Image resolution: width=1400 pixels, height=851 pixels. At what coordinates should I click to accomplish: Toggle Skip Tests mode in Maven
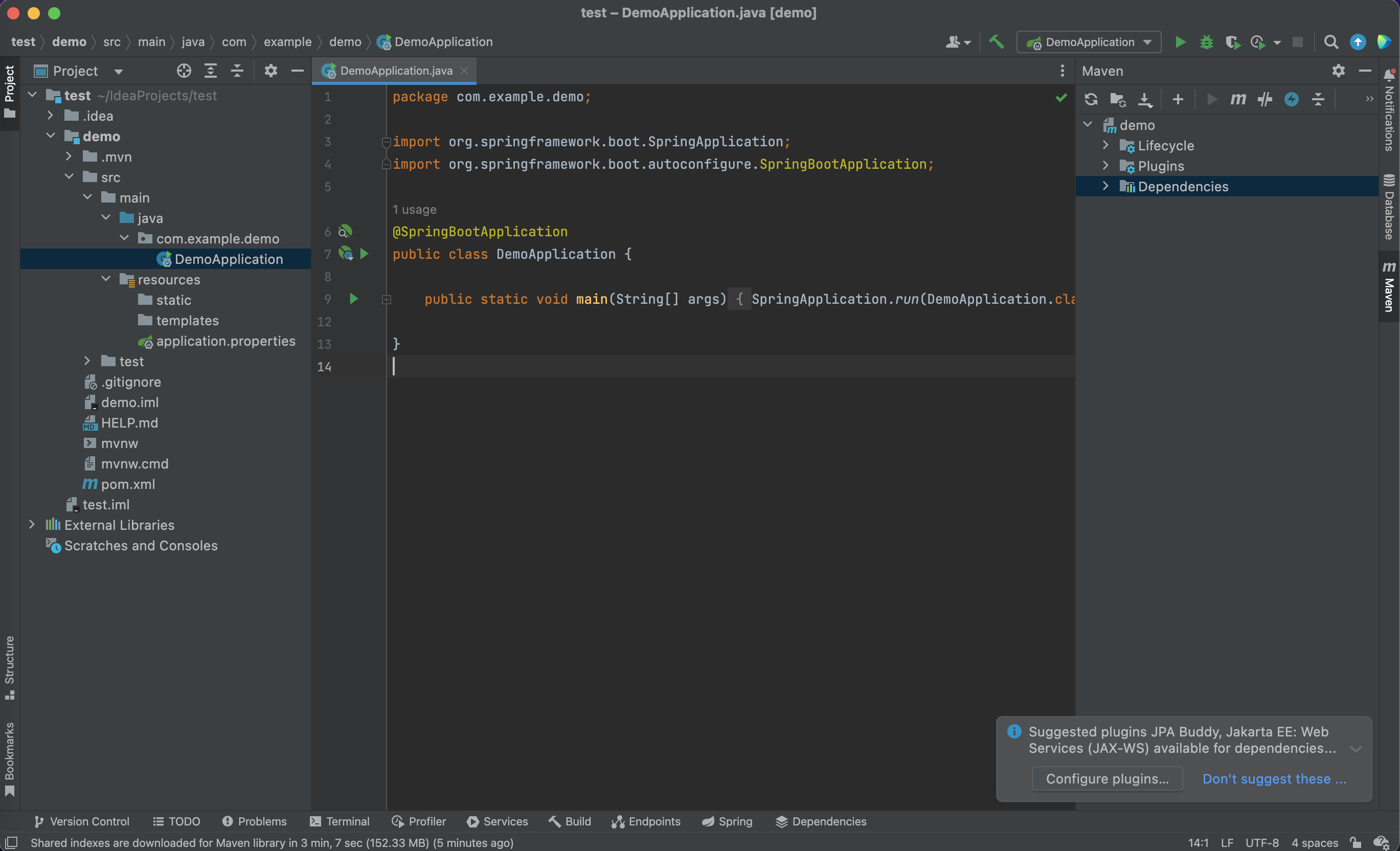pyautogui.click(x=1291, y=100)
